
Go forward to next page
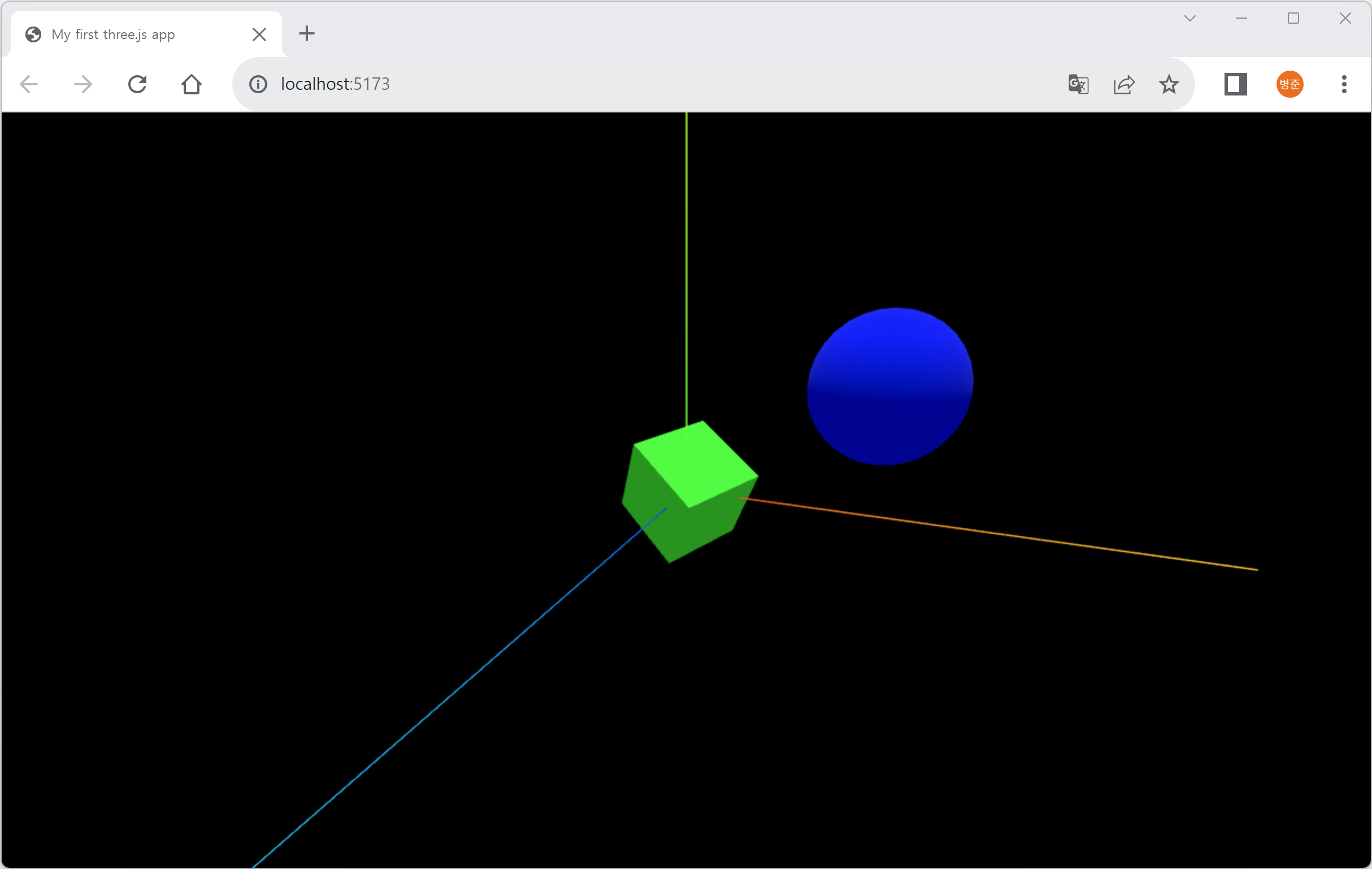click(83, 84)
